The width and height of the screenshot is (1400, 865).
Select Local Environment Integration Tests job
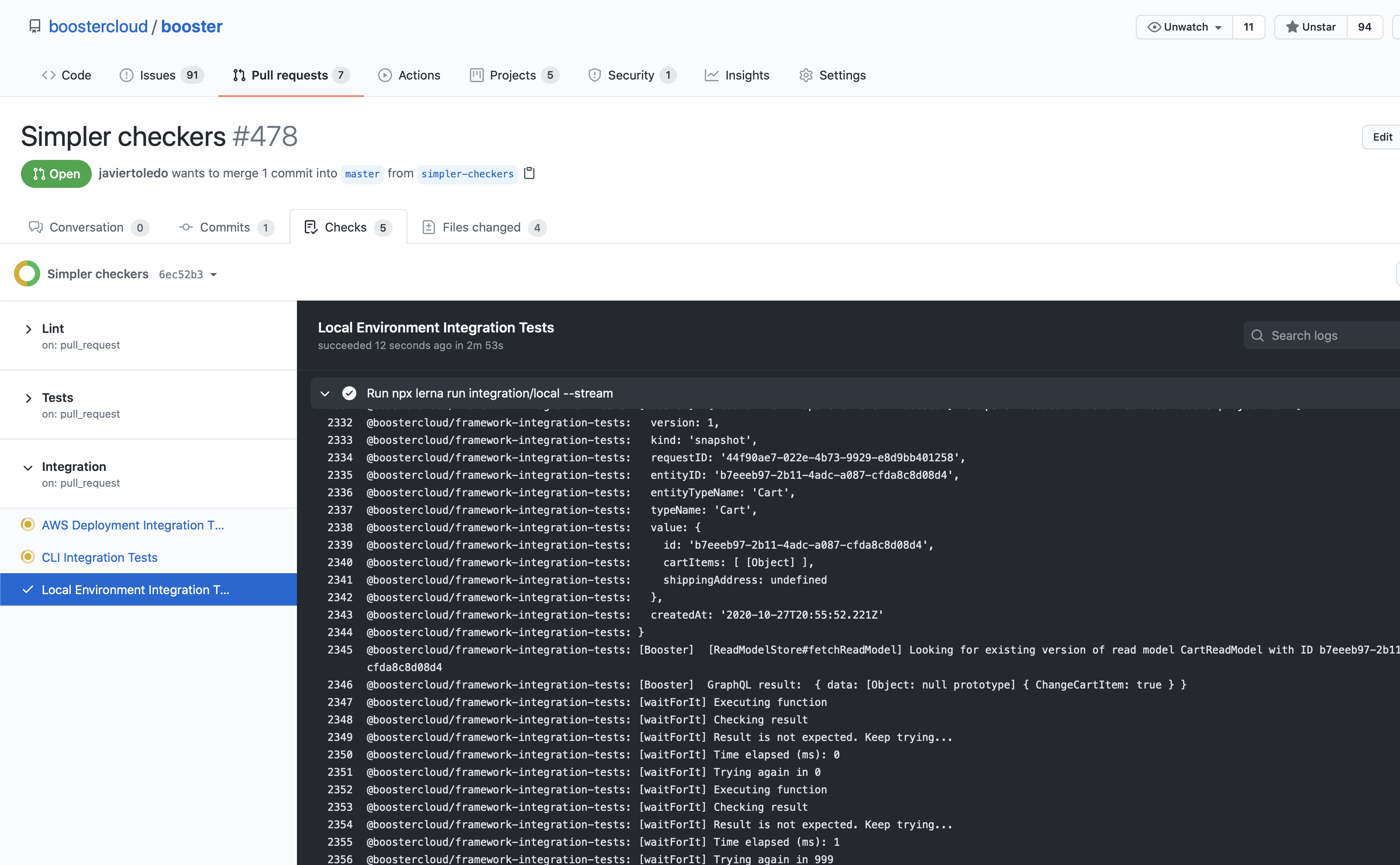point(135,589)
